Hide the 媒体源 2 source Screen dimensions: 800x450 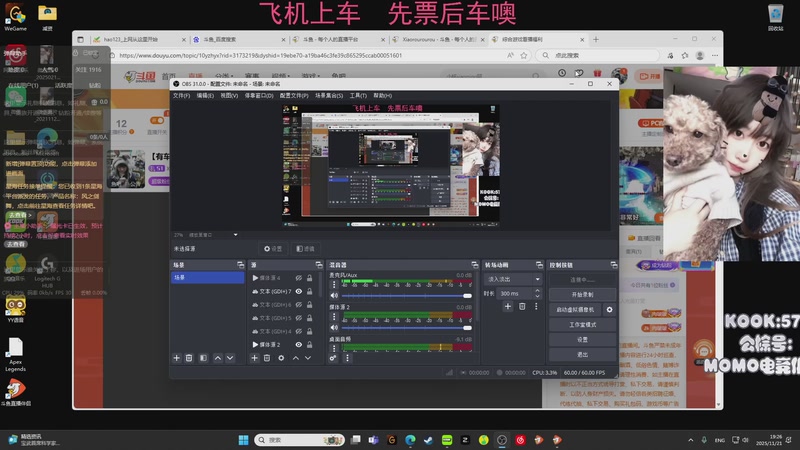click(x=298, y=344)
